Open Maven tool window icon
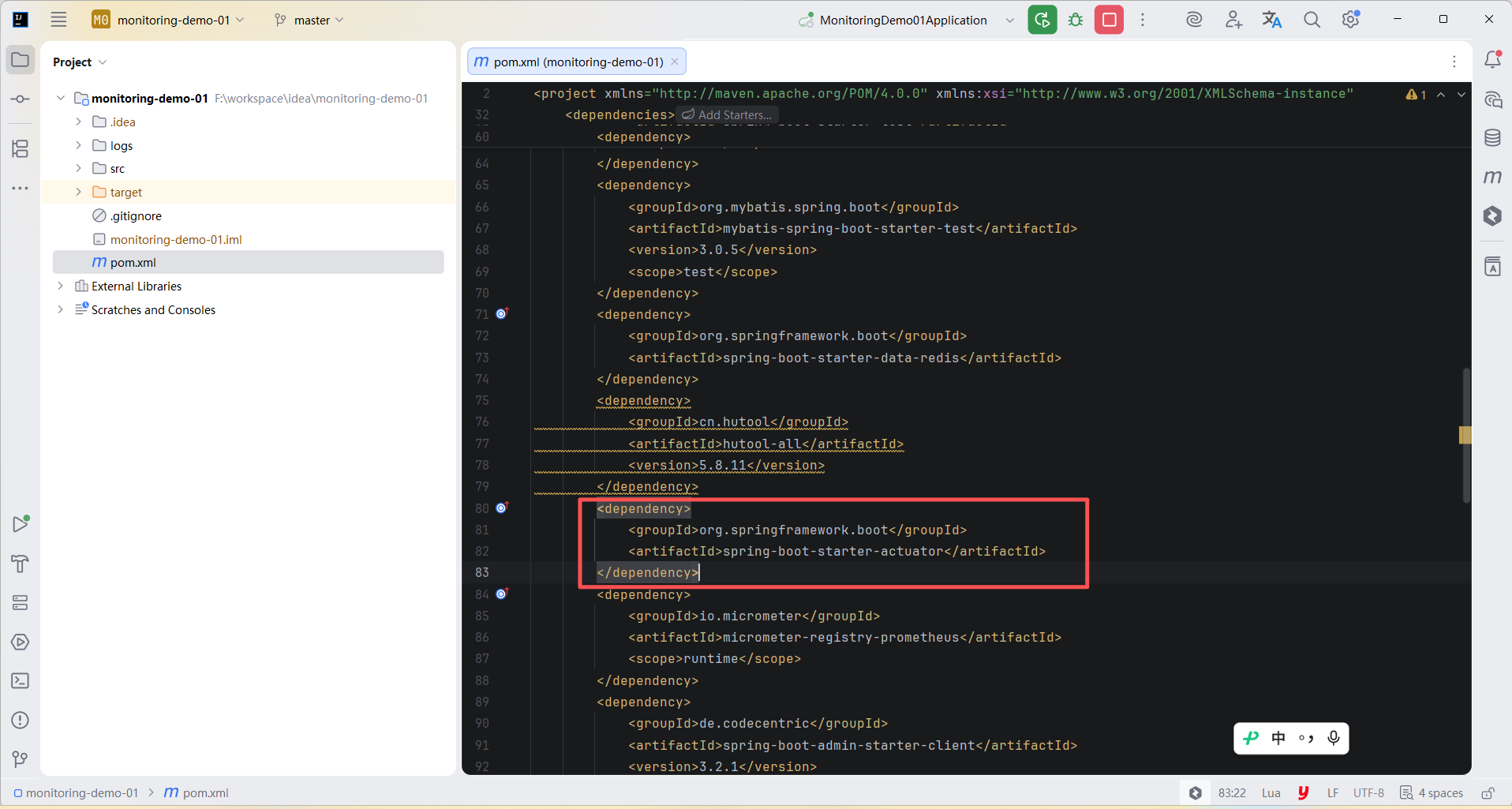The height and width of the screenshot is (809, 1512). pyautogui.click(x=1492, y=177)
